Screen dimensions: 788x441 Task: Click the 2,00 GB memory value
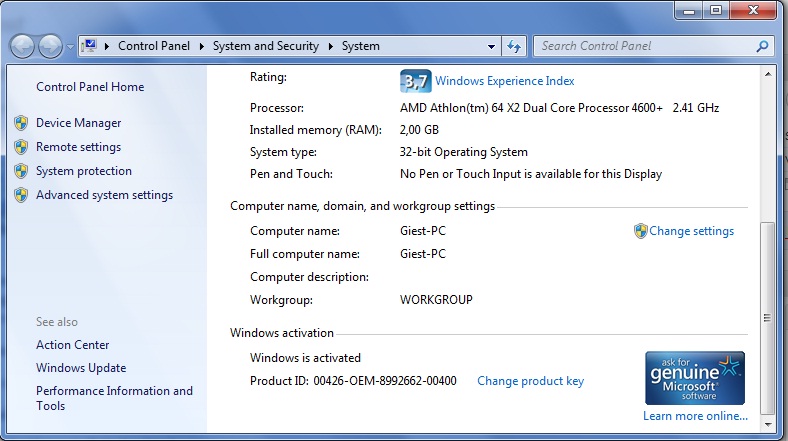point(419,130)
